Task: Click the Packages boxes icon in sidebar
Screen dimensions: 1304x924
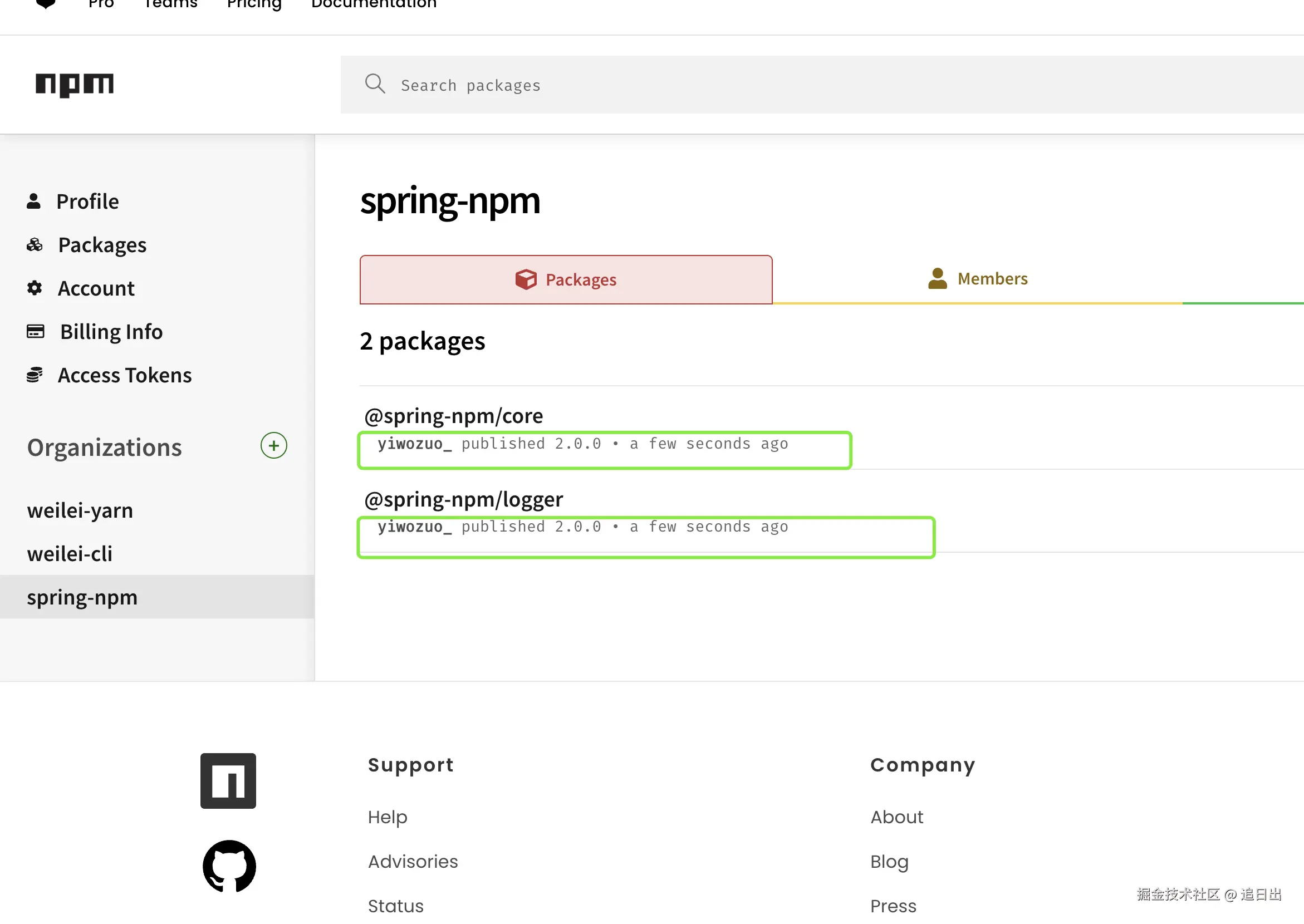Action: [35, 245]
